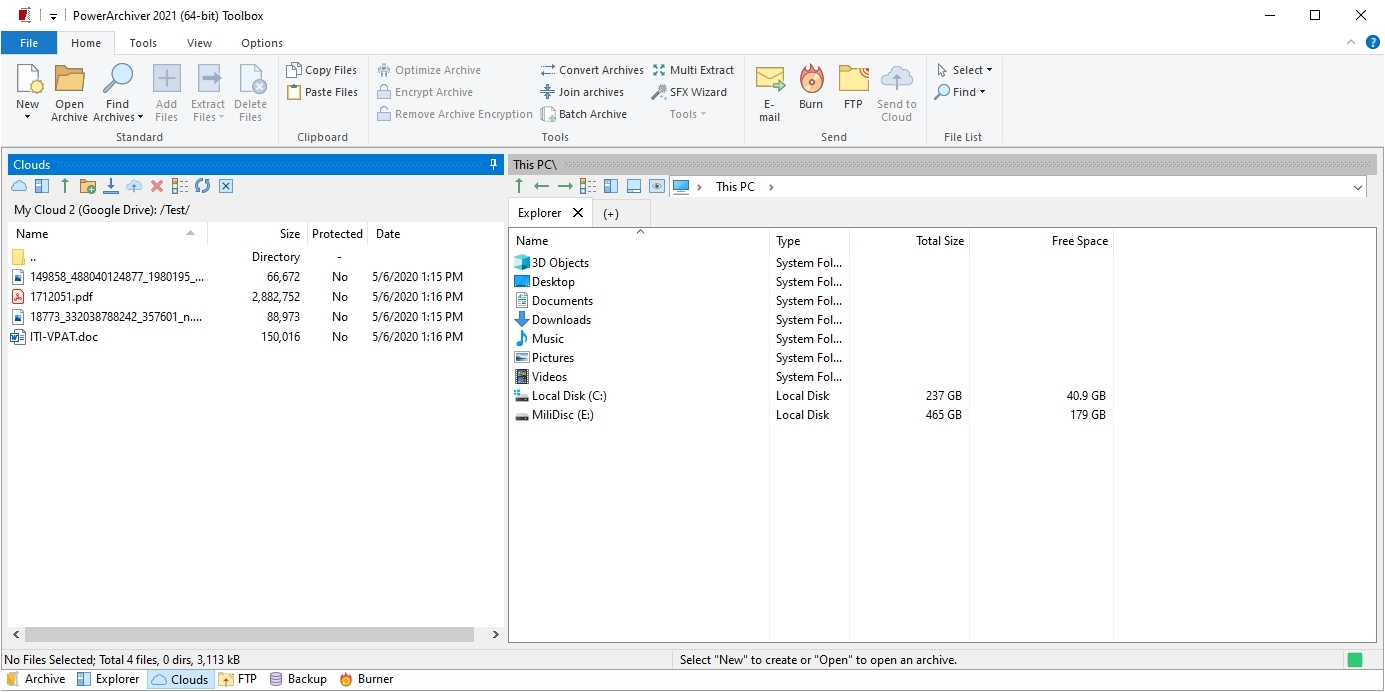Image resolution: width=1385 pixels, height=692 pixels.
Task: Click the red delete X in Clouds toolbar
Action: [157, 186]
